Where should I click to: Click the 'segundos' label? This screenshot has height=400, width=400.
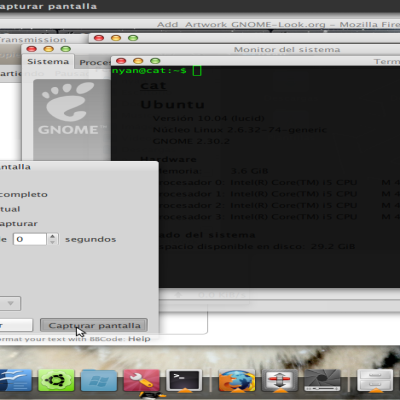coord(90,239)
